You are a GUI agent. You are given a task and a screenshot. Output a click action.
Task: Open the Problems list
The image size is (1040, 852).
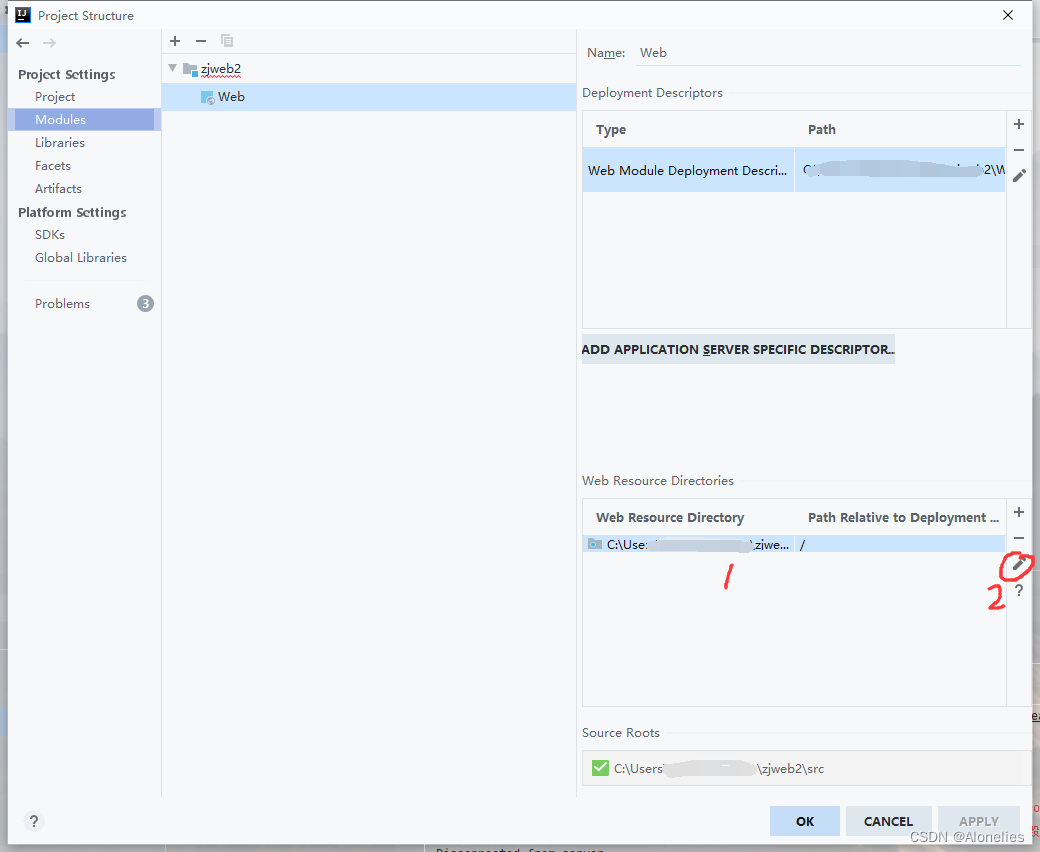point(62,304)
